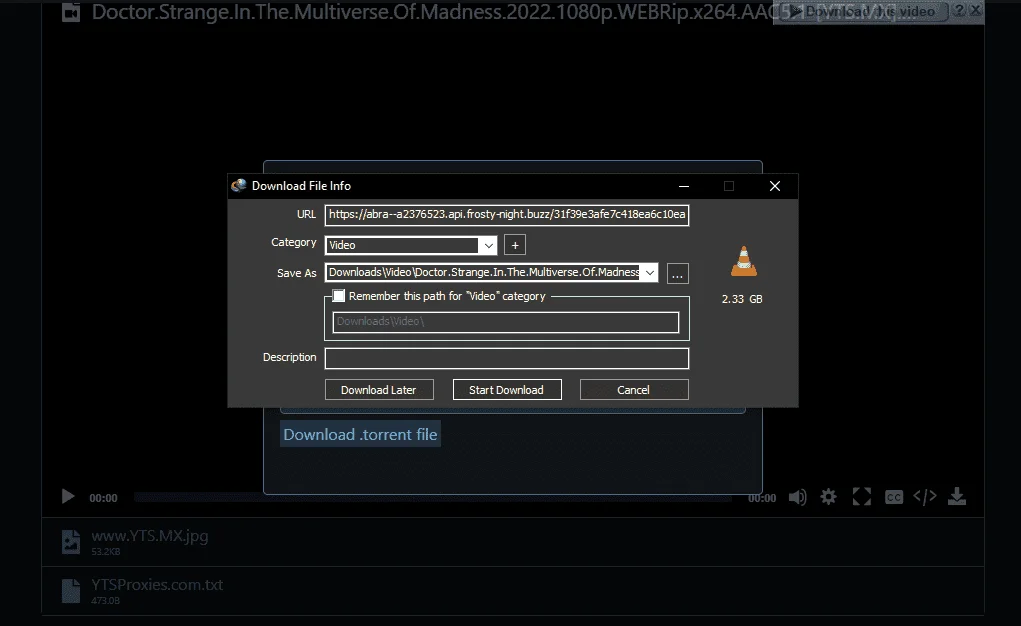This screenshot has width=1021, height=626.
Task: Close the Download this video panel
Action: [x=975, y=10]
